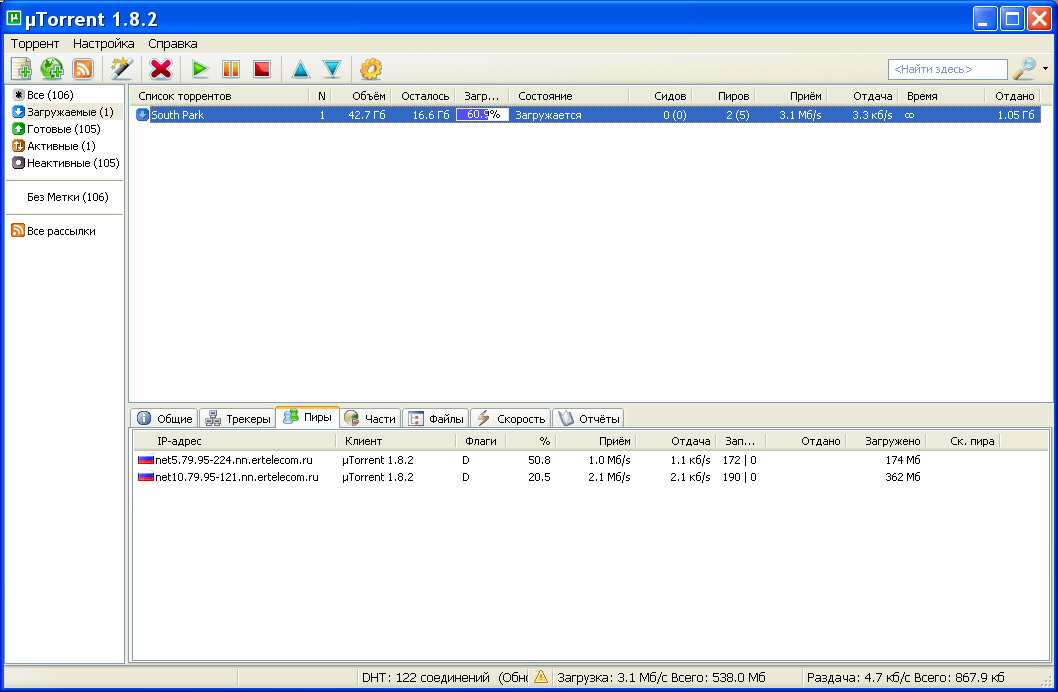Viewport: 1058px width, 692px height.
Task: Switch to the Файлы tab
Action: pos(436,419)
